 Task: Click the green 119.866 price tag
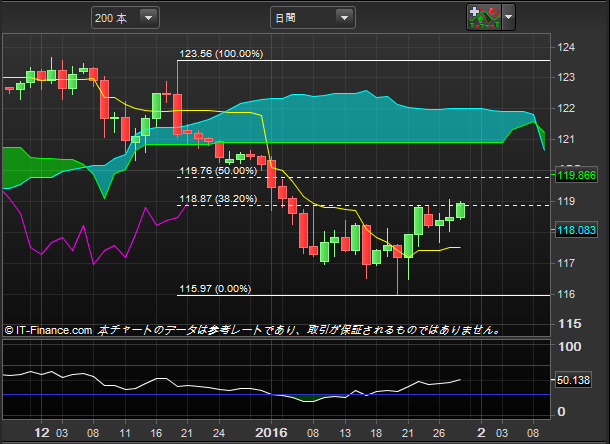pyautogui.click(x=577, y=175)
